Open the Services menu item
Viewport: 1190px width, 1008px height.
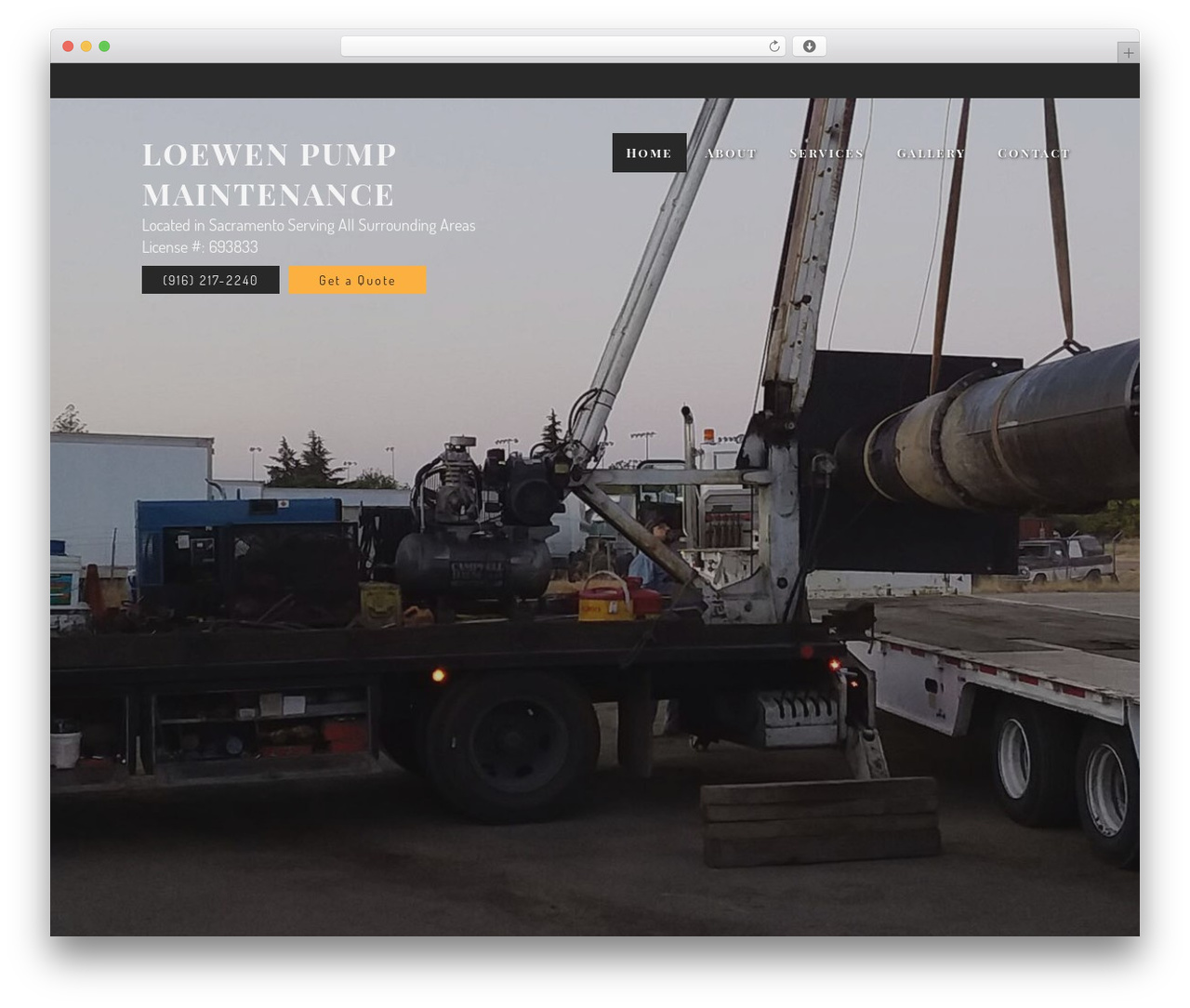[x=826, y=153]
